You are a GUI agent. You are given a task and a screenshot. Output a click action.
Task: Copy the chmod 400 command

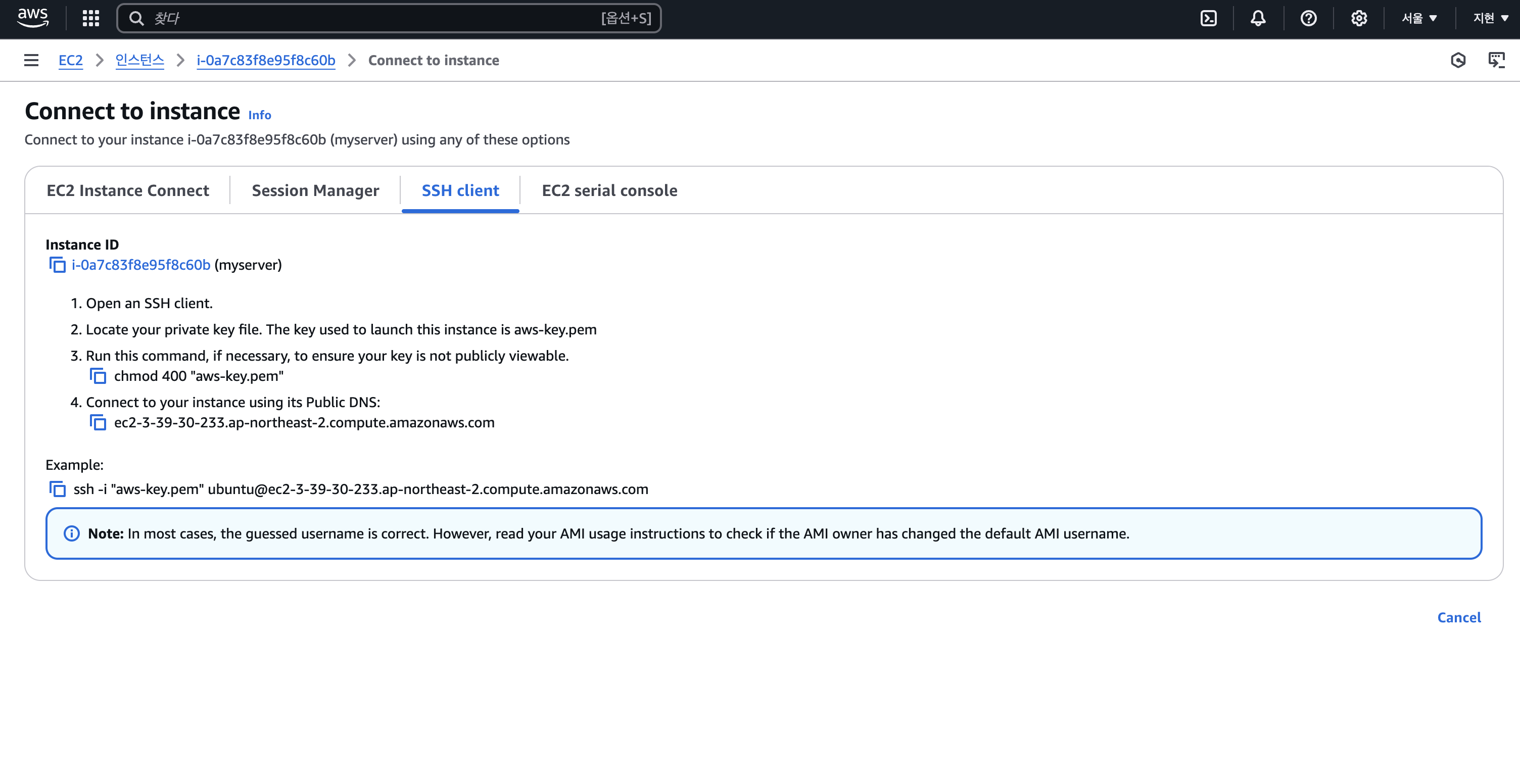tap(98, 376)
